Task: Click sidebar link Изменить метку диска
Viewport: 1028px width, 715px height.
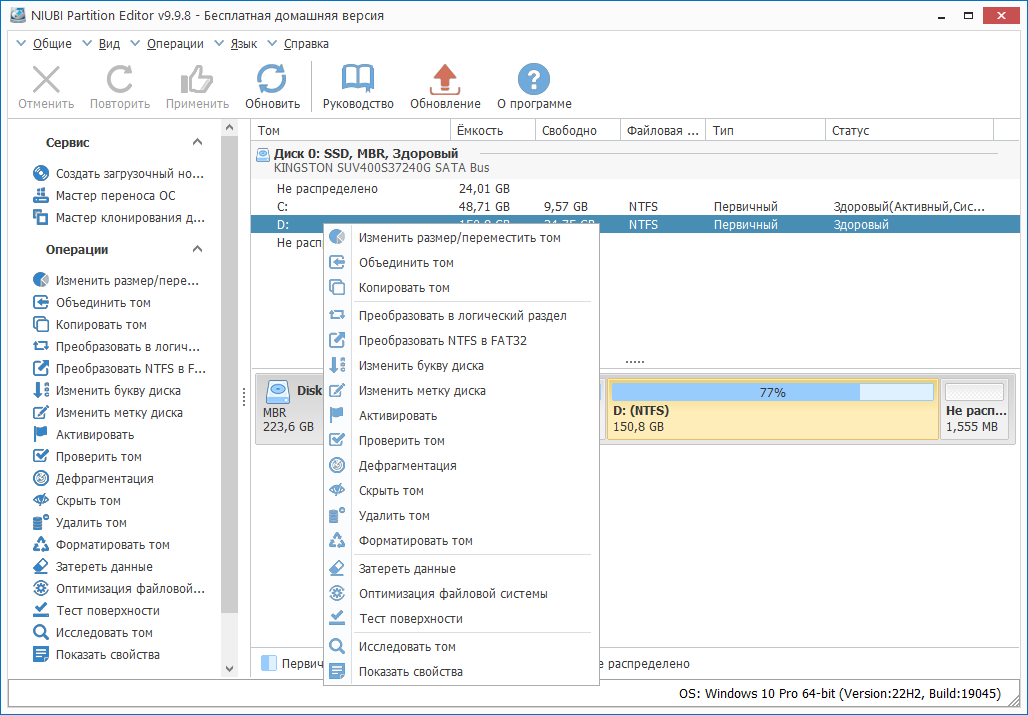Action: (119, 413)
